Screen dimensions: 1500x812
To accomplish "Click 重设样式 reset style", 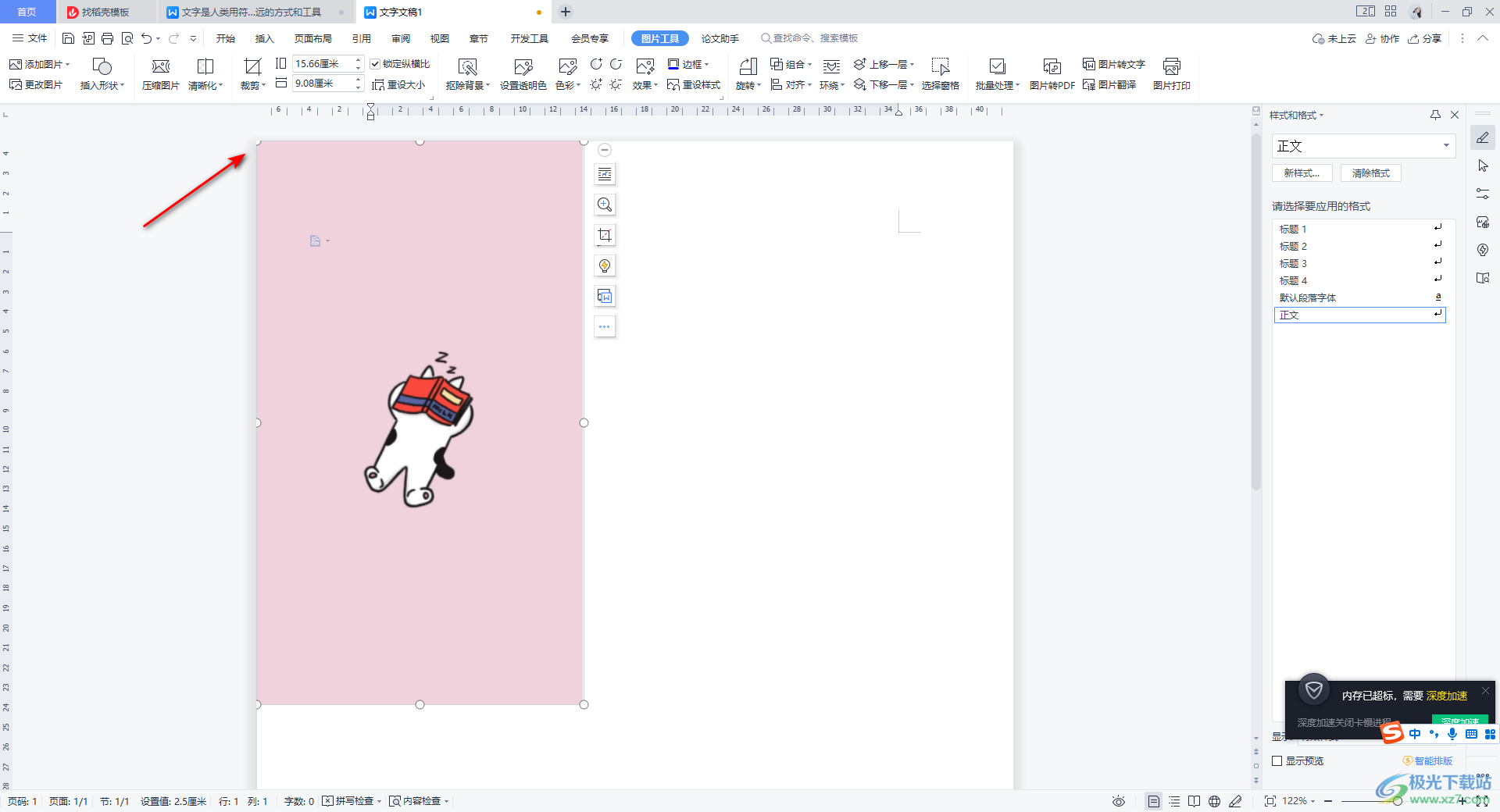I will point(694,84).
